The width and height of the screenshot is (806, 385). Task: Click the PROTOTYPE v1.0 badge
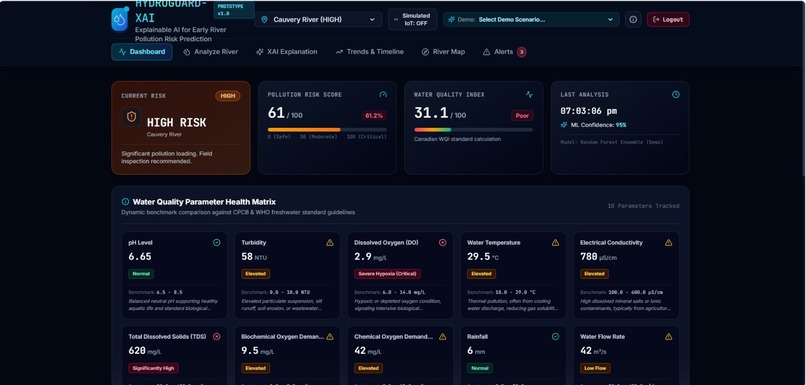234,10
